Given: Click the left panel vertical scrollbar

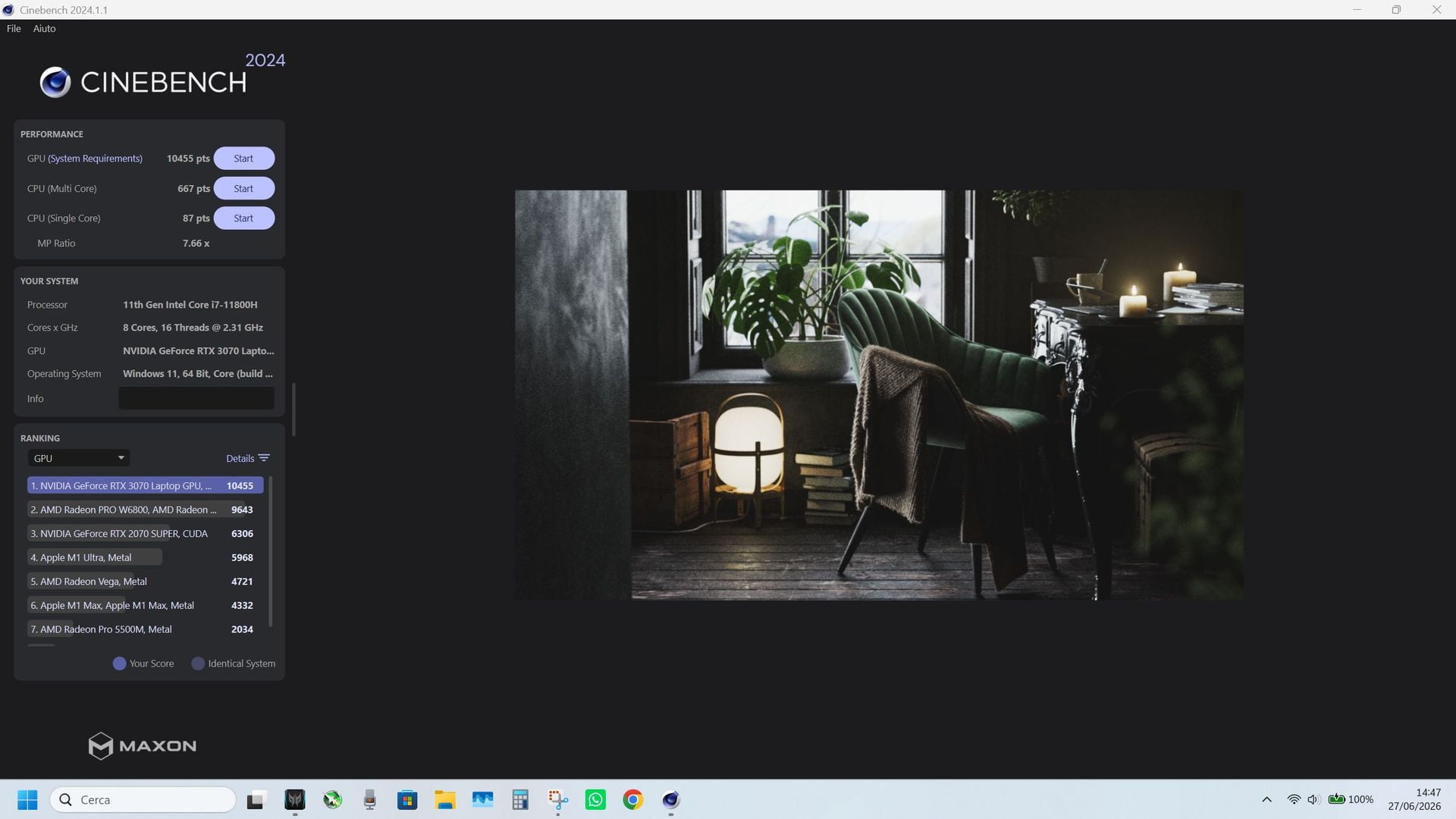Looking at the screenshot, I should 293,409.
